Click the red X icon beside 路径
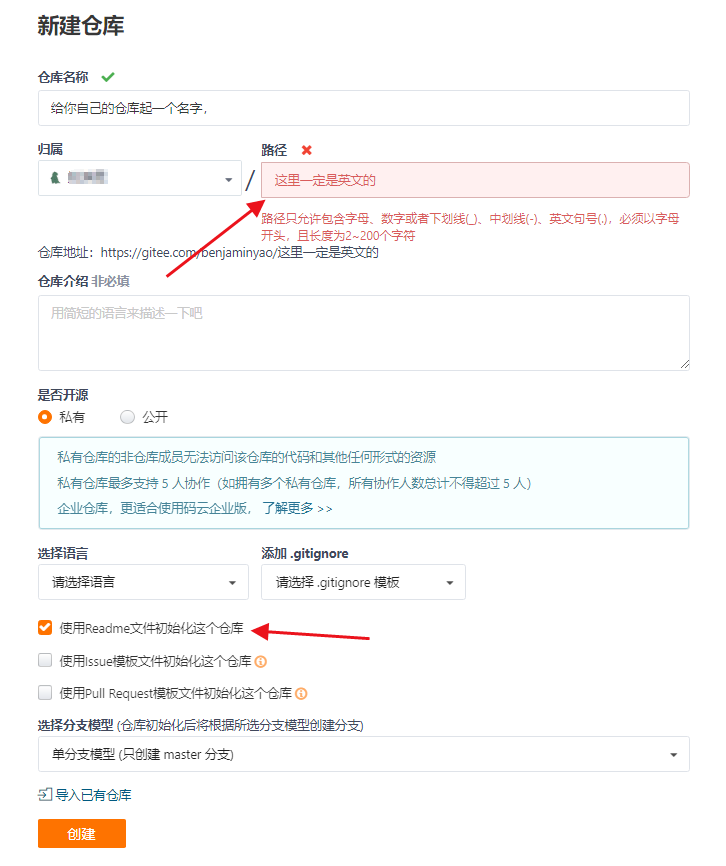This screenshot has height=866, width=726. click(306, 150)
